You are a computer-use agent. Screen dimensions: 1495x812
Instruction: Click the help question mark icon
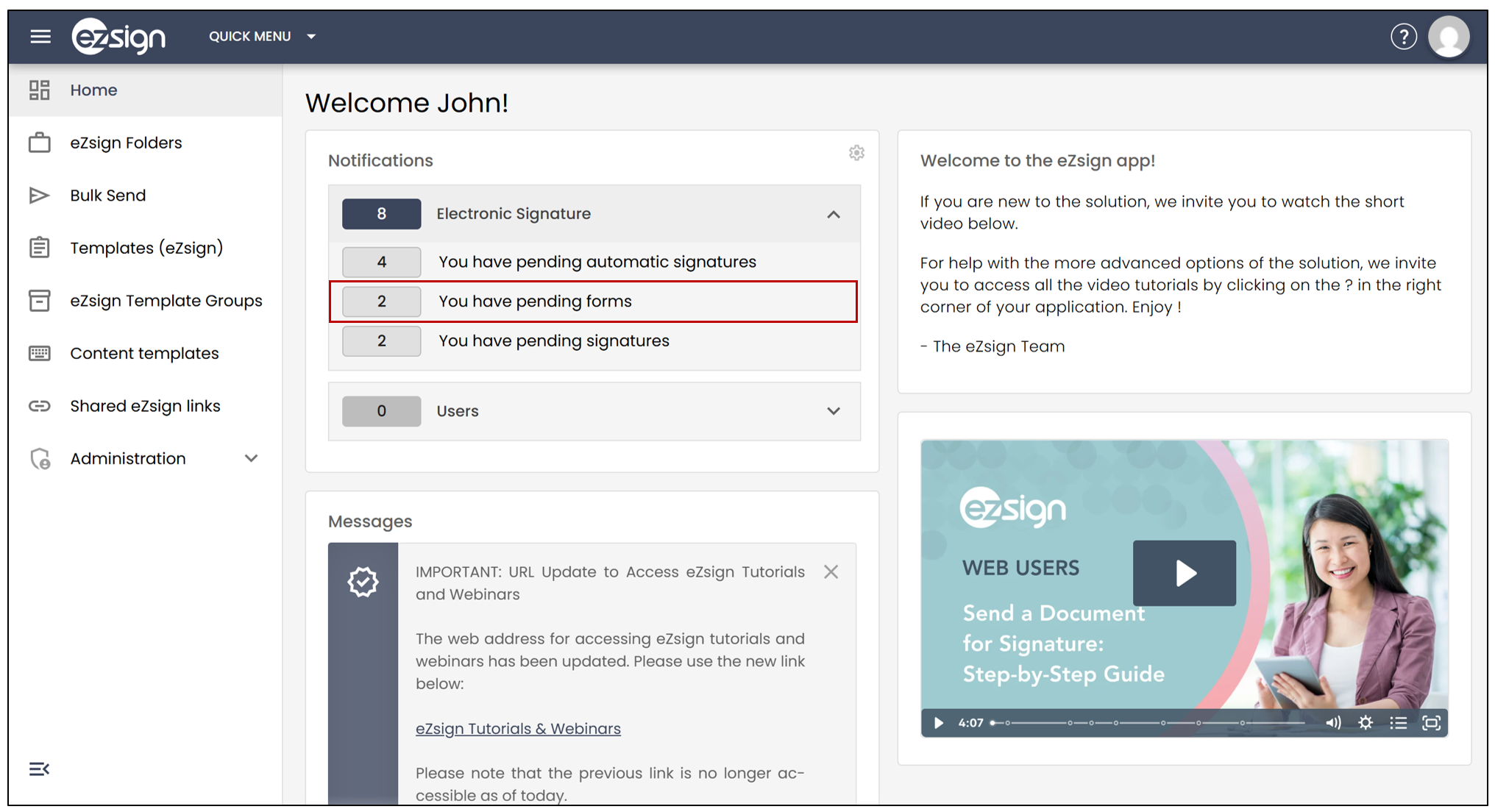(1403, 36)
